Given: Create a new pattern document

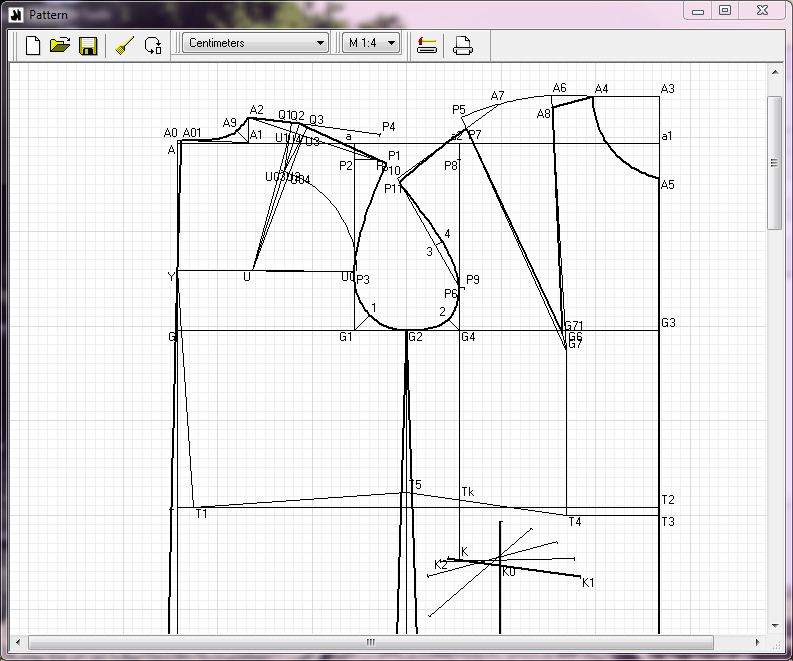Looking at the screenshot, I should 33,46.
